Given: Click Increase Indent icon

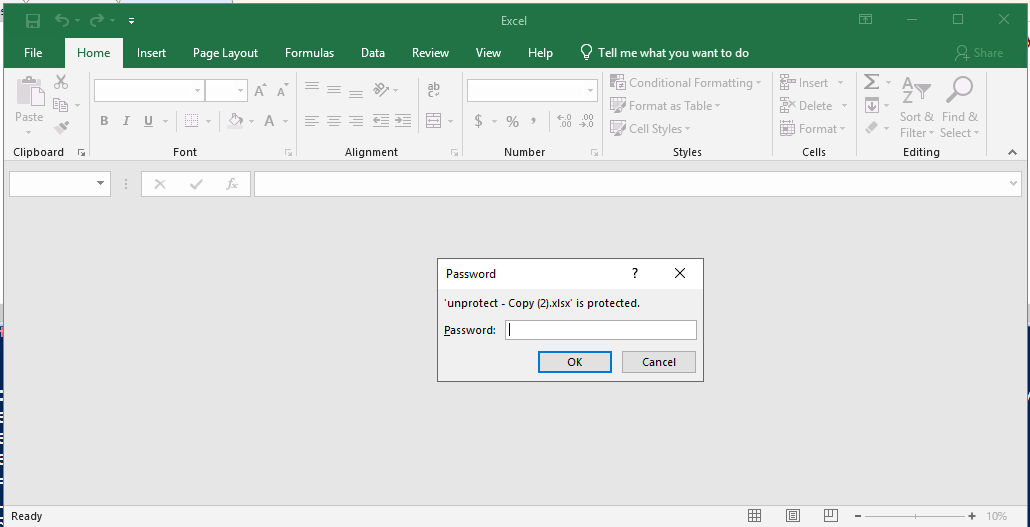Looking at the screenshot, I should [403, 121].
